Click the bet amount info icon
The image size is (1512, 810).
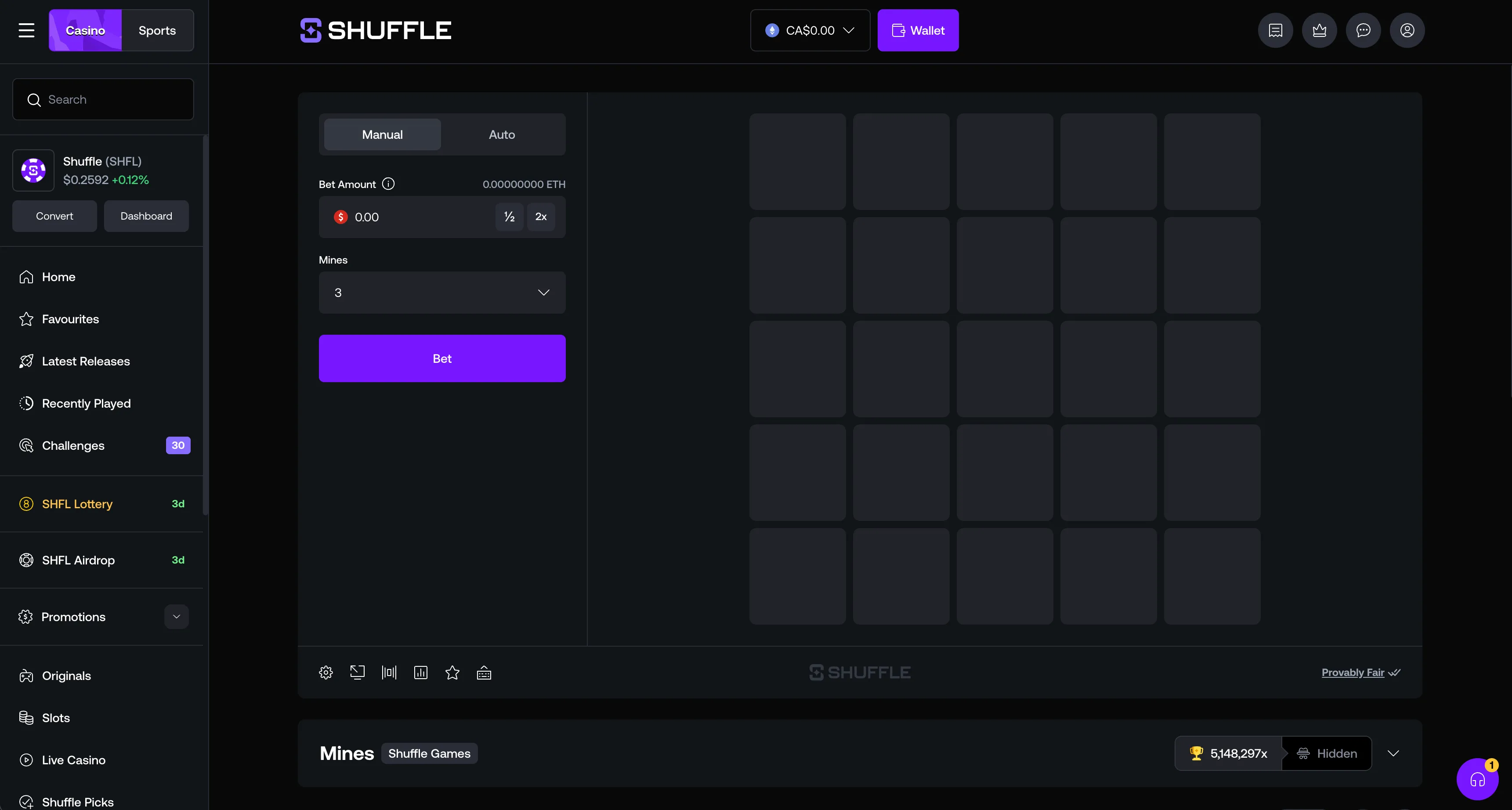tap(389, 184)
